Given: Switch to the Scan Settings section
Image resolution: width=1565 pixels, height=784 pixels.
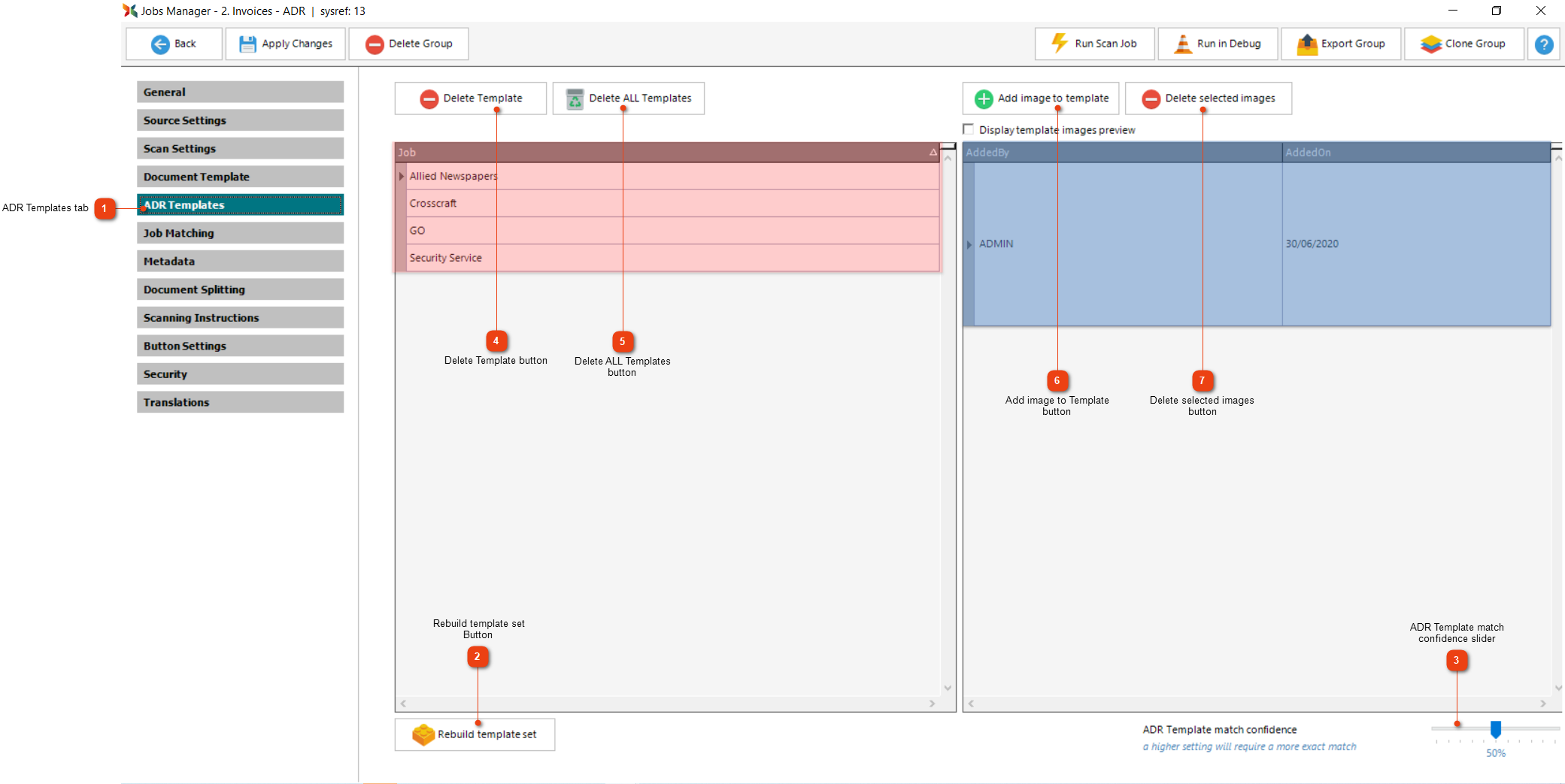Looking at the screenshot, I should point(240,149).
